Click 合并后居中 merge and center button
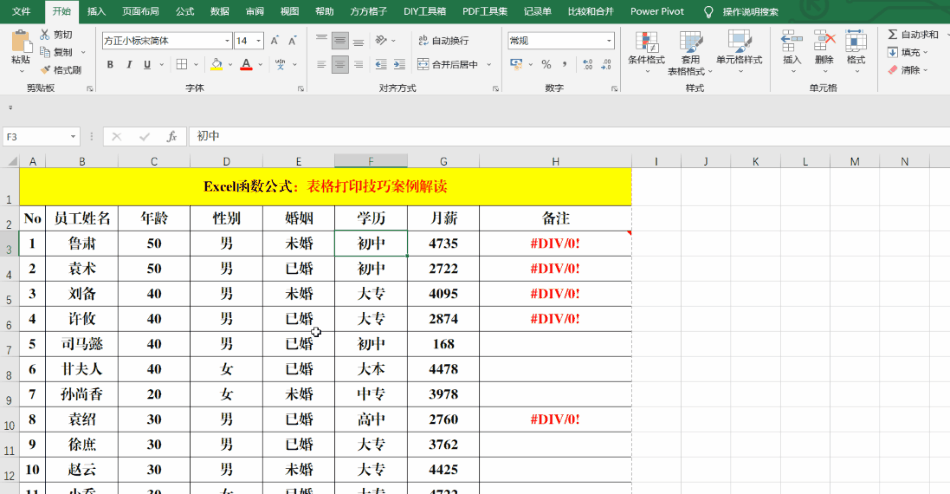950x494 pixels. 448,64
